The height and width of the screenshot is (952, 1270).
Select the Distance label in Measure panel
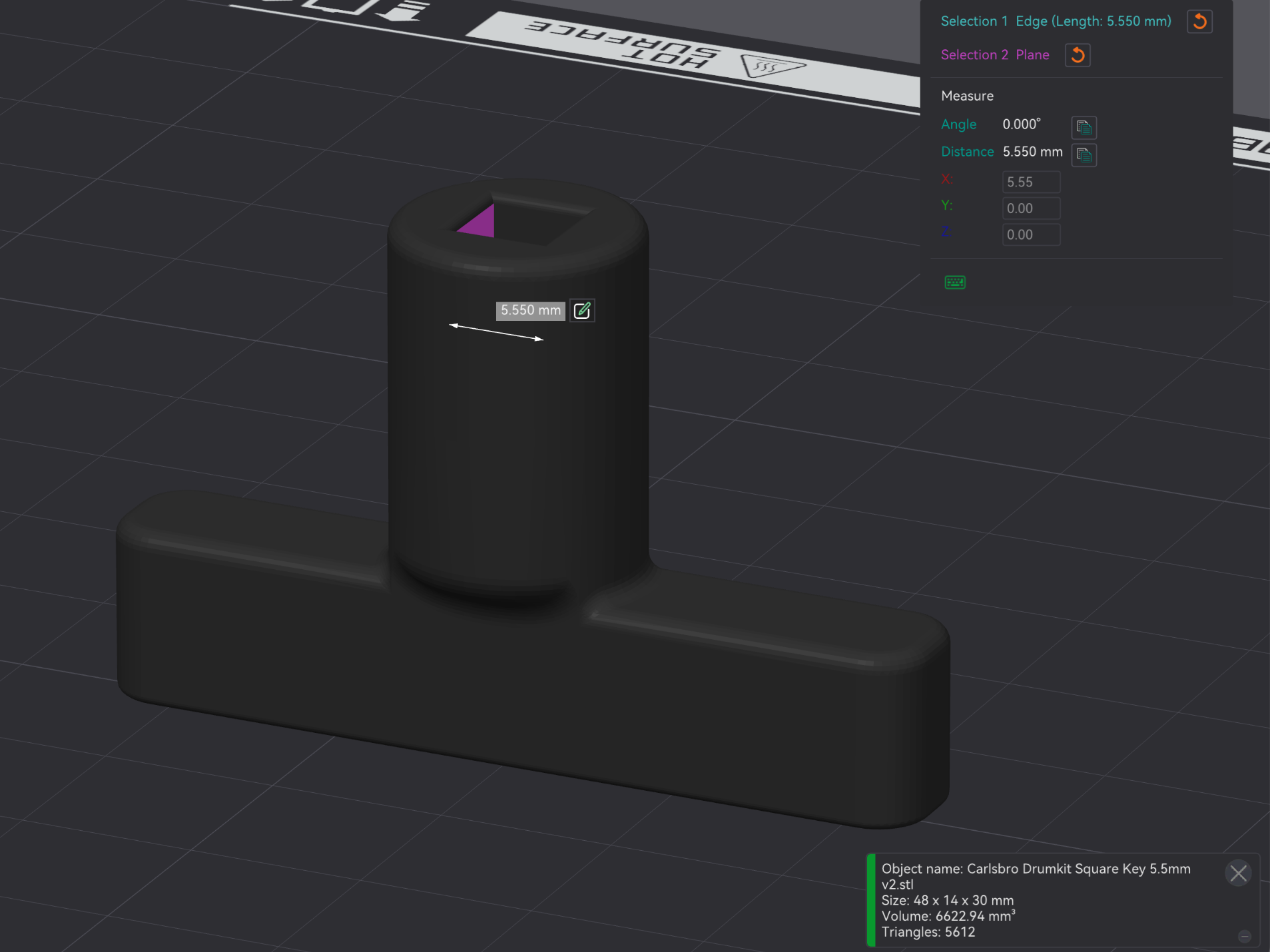coord(967,152)
